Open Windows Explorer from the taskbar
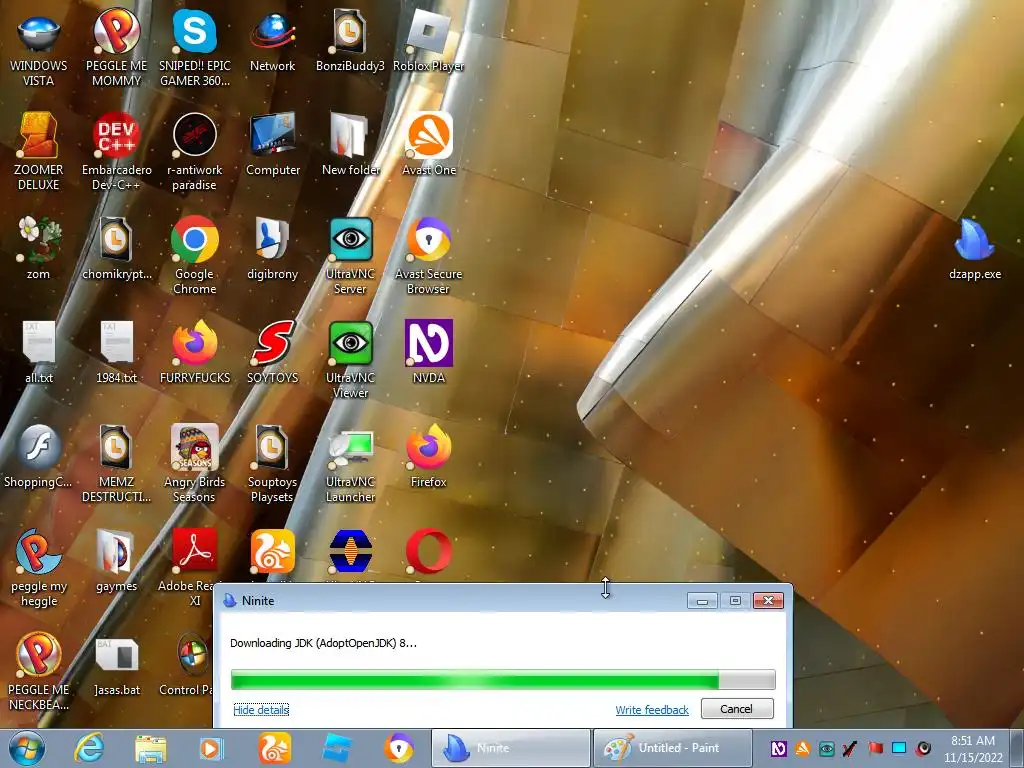Viewport: 1024px width, 768px height. (x=151, y=748)
